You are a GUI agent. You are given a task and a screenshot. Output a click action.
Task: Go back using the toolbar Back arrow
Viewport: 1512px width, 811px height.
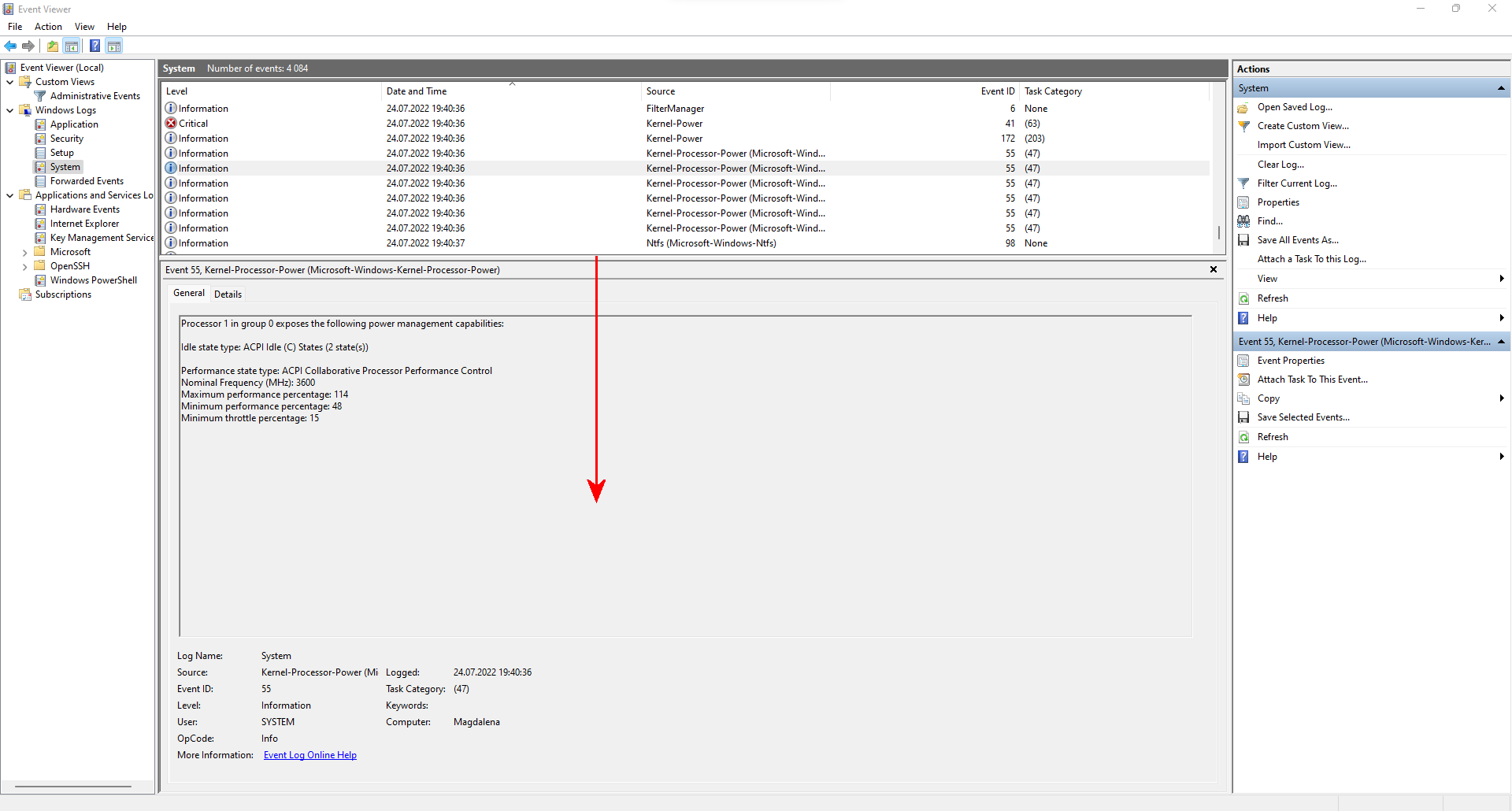(x=11, y=46)
